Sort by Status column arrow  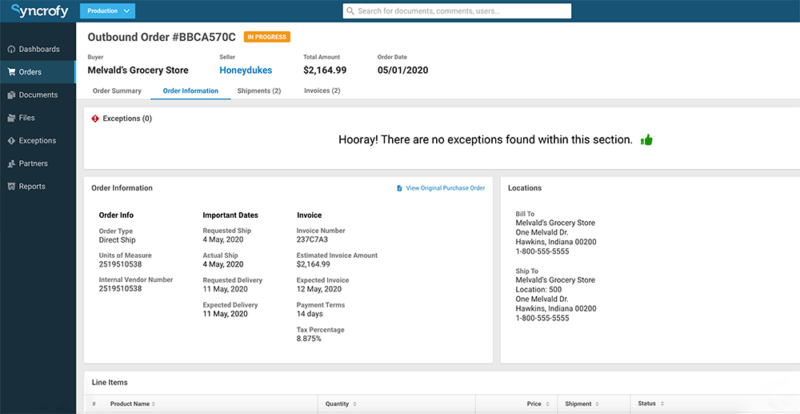(x=662, y=404)
